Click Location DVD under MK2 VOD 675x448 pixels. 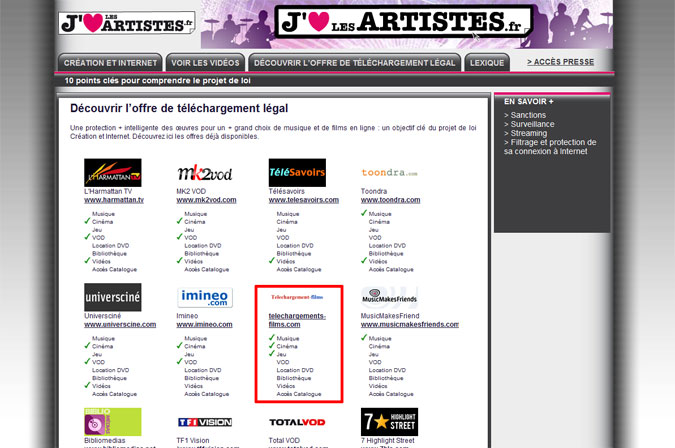point(203,246)
